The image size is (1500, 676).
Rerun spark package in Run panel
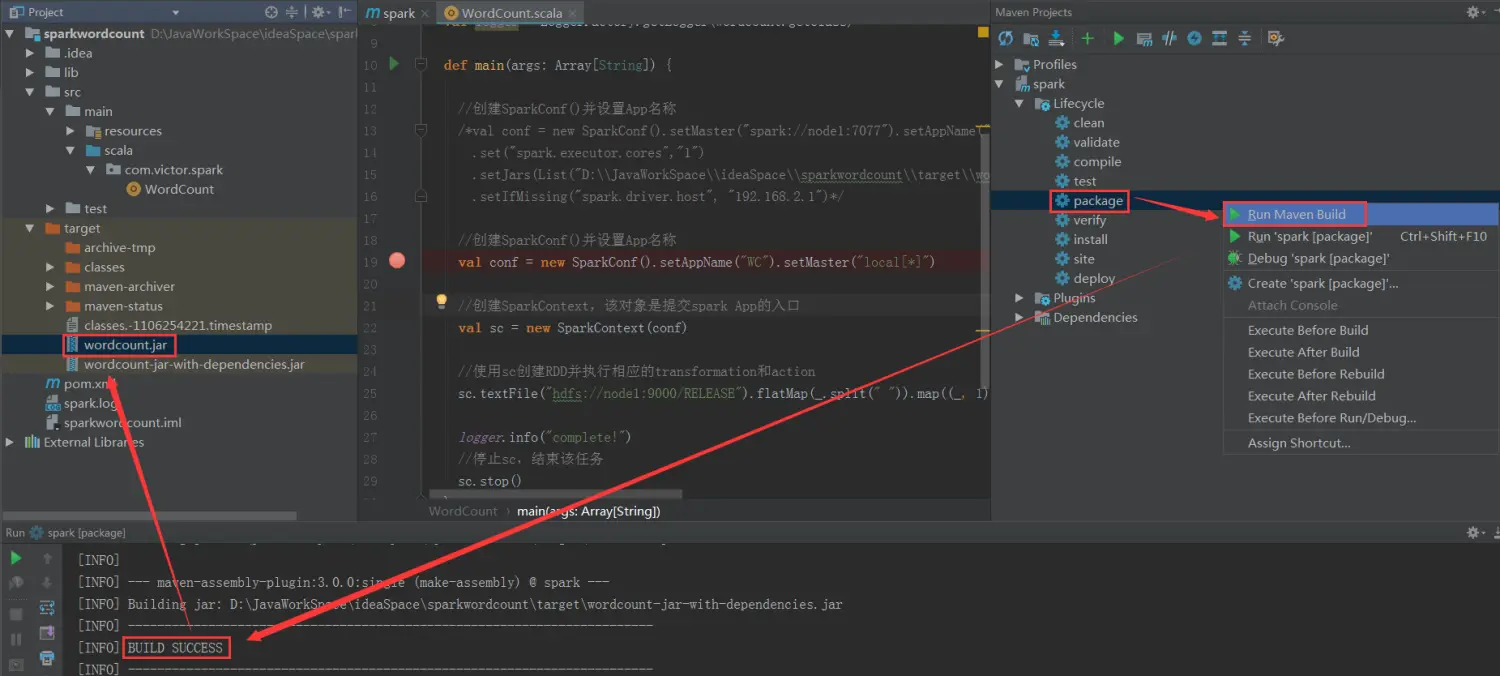16,558
